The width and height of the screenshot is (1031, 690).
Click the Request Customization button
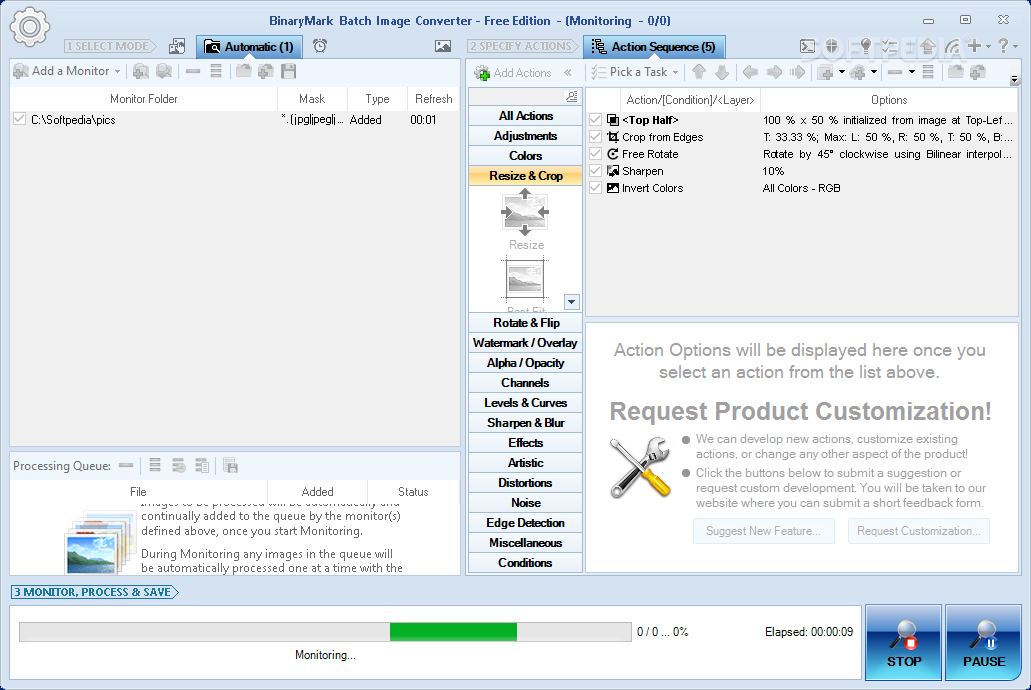coord(919,531)
